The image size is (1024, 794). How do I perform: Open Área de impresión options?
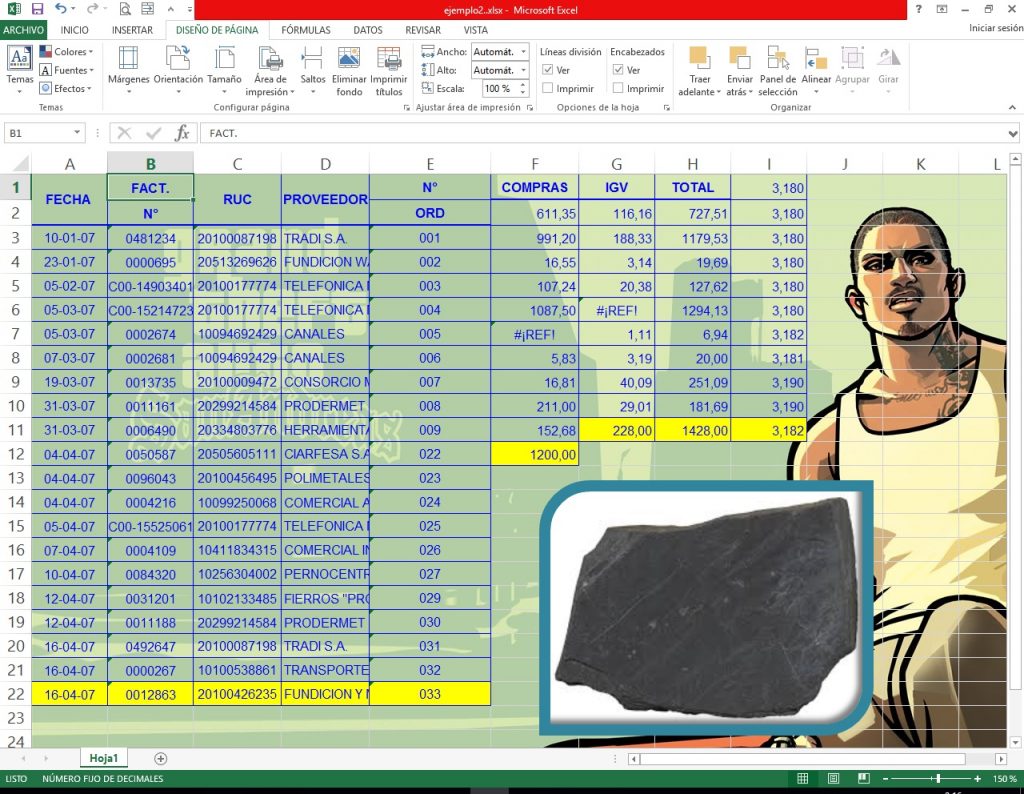(270, 71)
